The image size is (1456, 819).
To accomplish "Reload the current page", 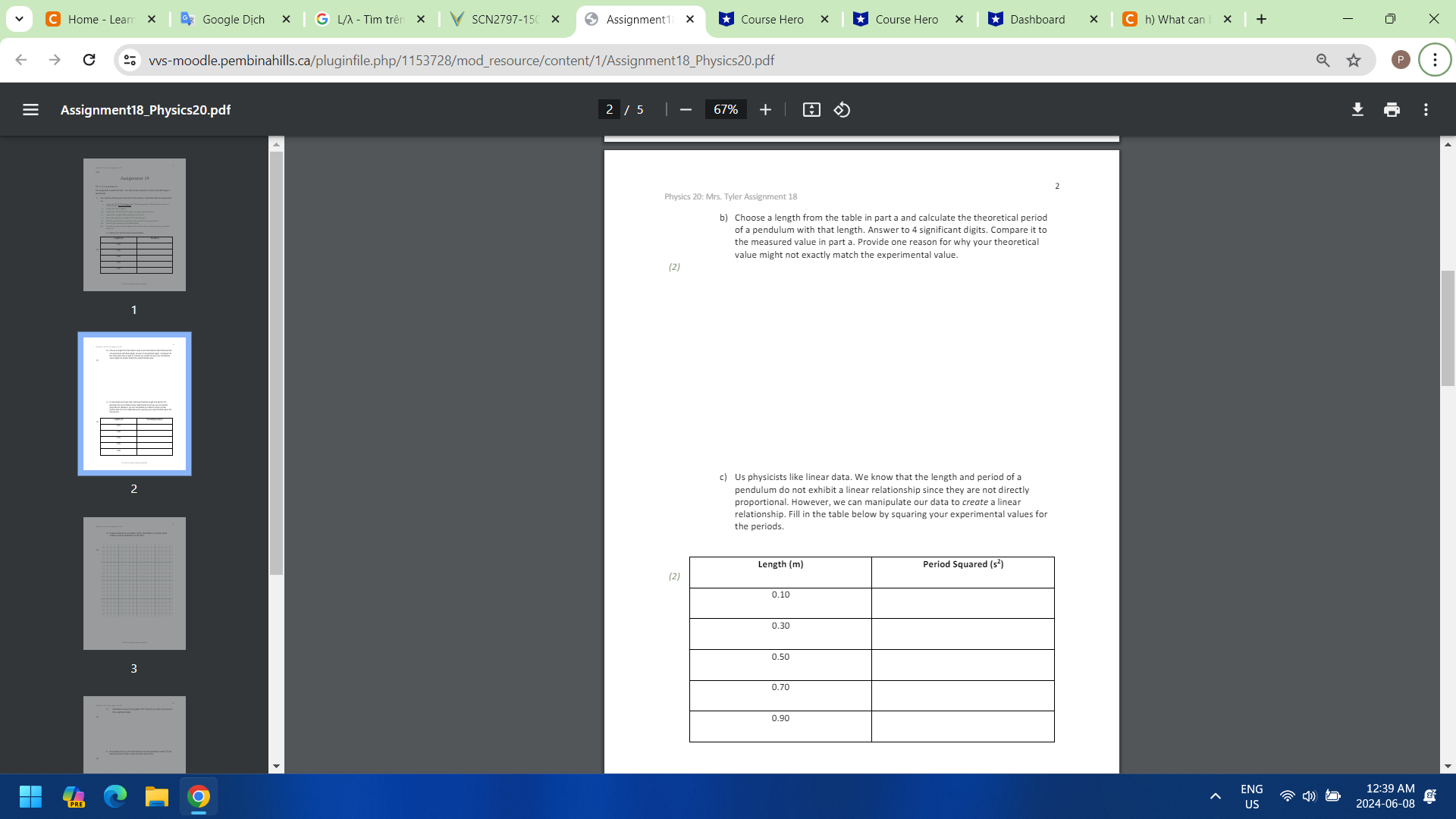I will pyautogui.click(x=89, y=60).
